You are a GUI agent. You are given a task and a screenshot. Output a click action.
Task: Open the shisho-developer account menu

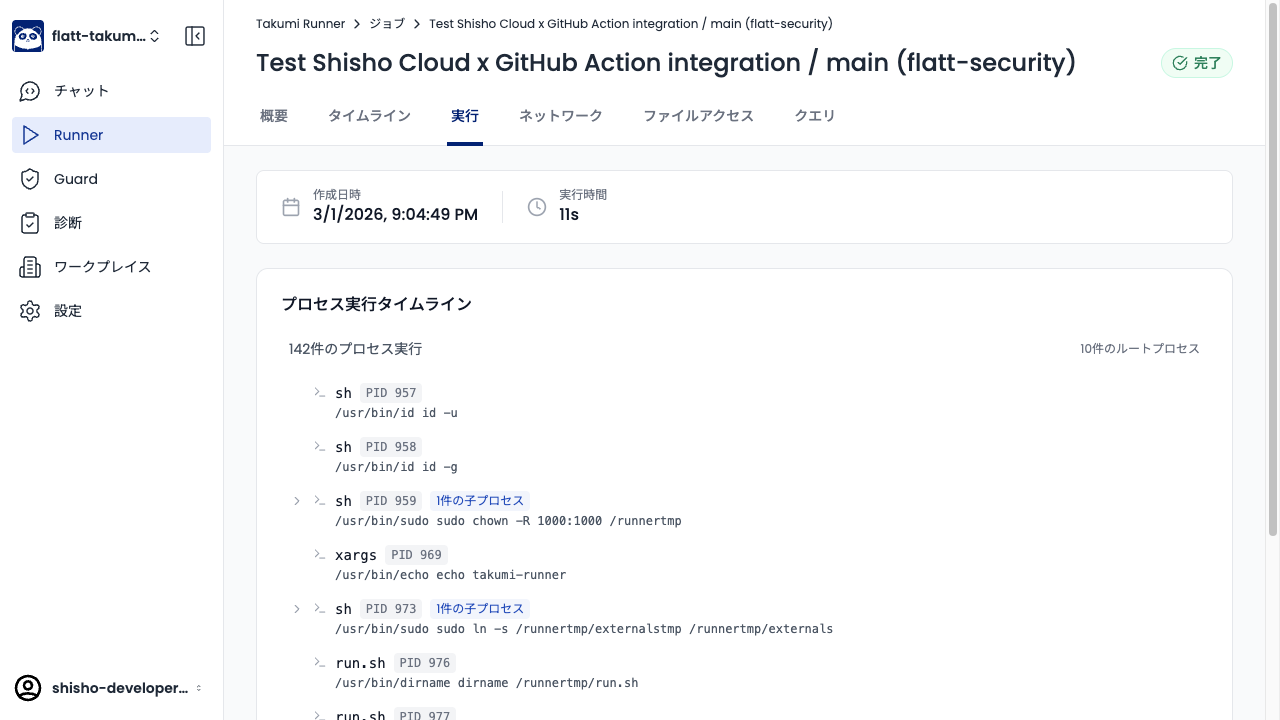click(110, 688)
